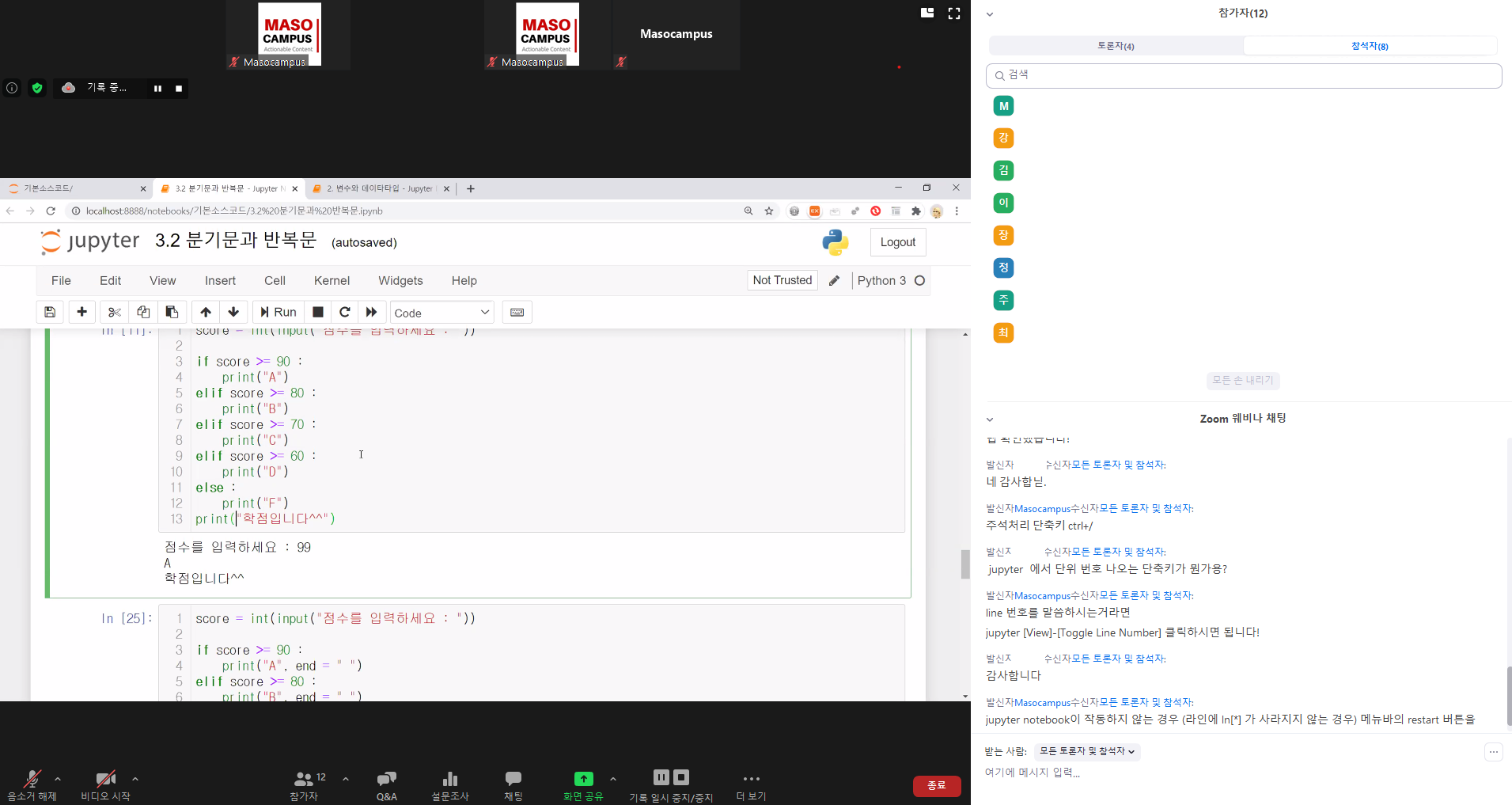Click the Logout button
1512x805 pixels.
pos(897,242)
